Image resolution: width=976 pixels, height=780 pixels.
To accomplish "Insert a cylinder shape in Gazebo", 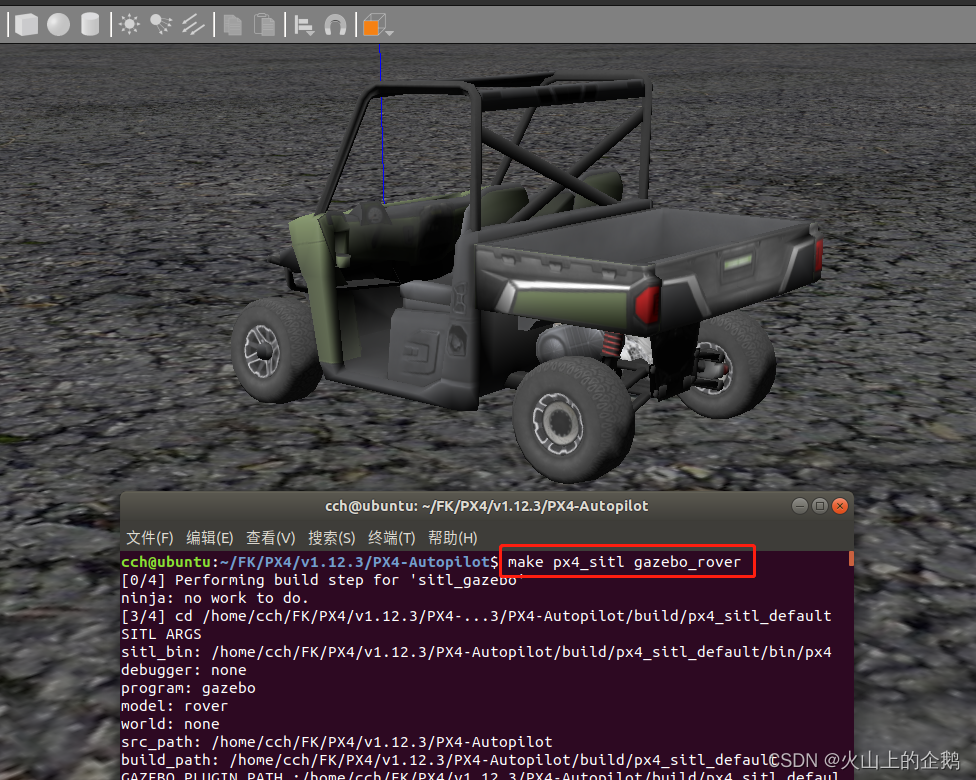I will (x=90, y=25).
